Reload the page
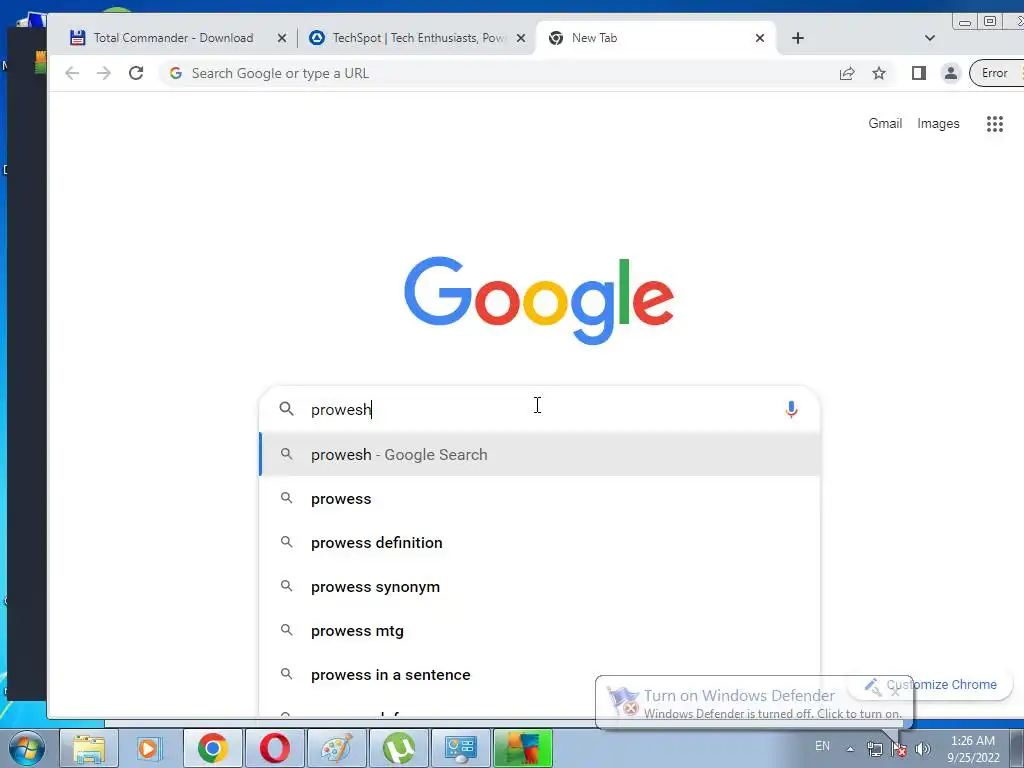The width and height of the screenshot is (1024, 768). [136, 73]
